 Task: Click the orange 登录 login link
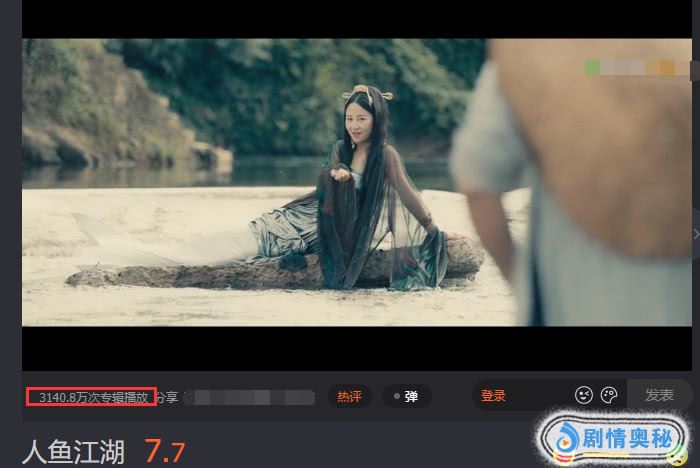pos(493,396)
